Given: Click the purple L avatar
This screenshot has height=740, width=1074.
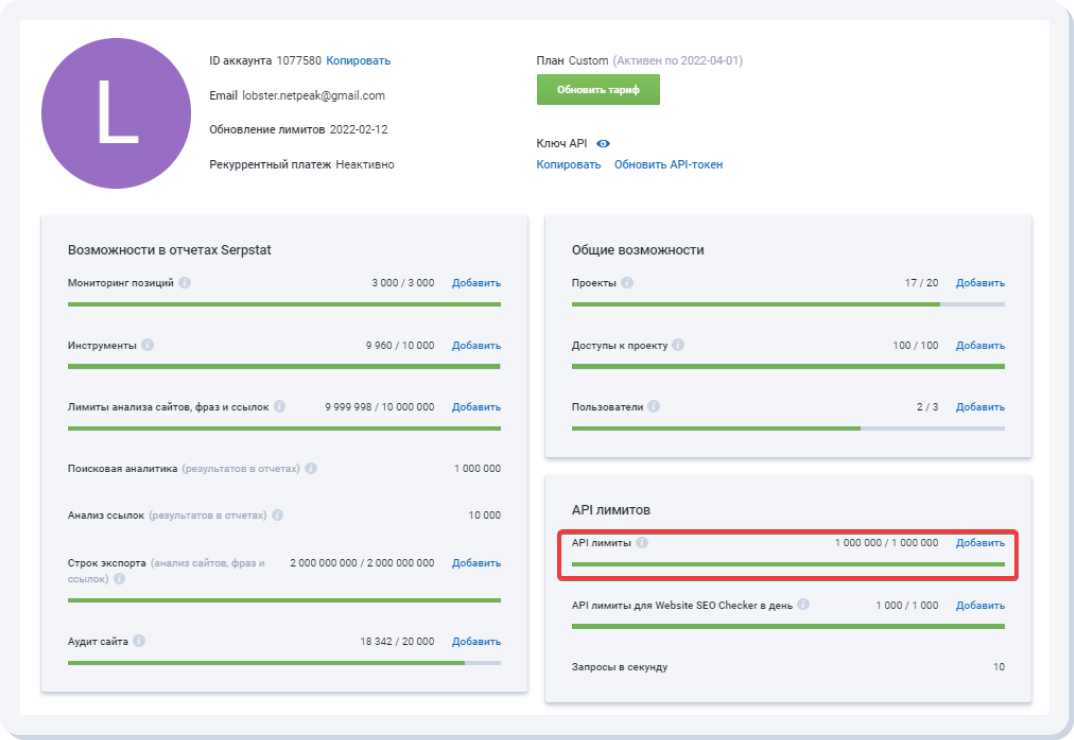Looking at the screenshot, I should point(116,113).
